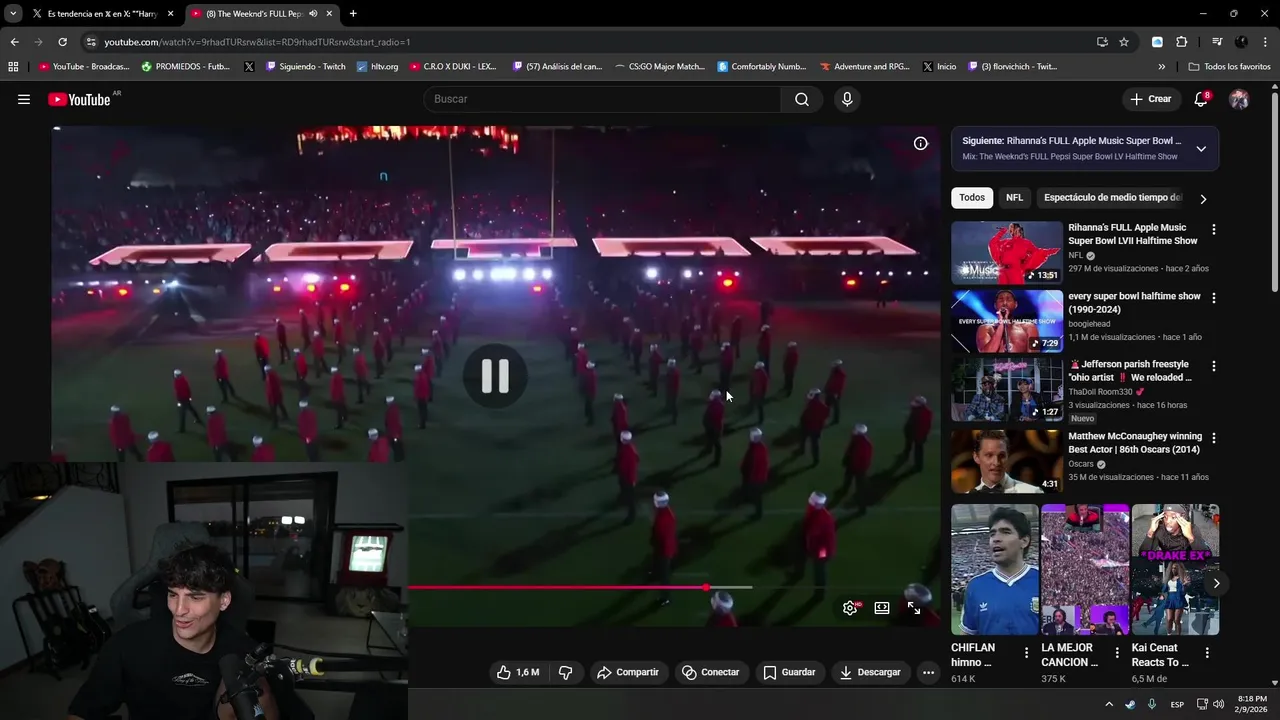Open options for CHIFLAN himno short
The image size is (1280, 720).
click(1026, 652)
